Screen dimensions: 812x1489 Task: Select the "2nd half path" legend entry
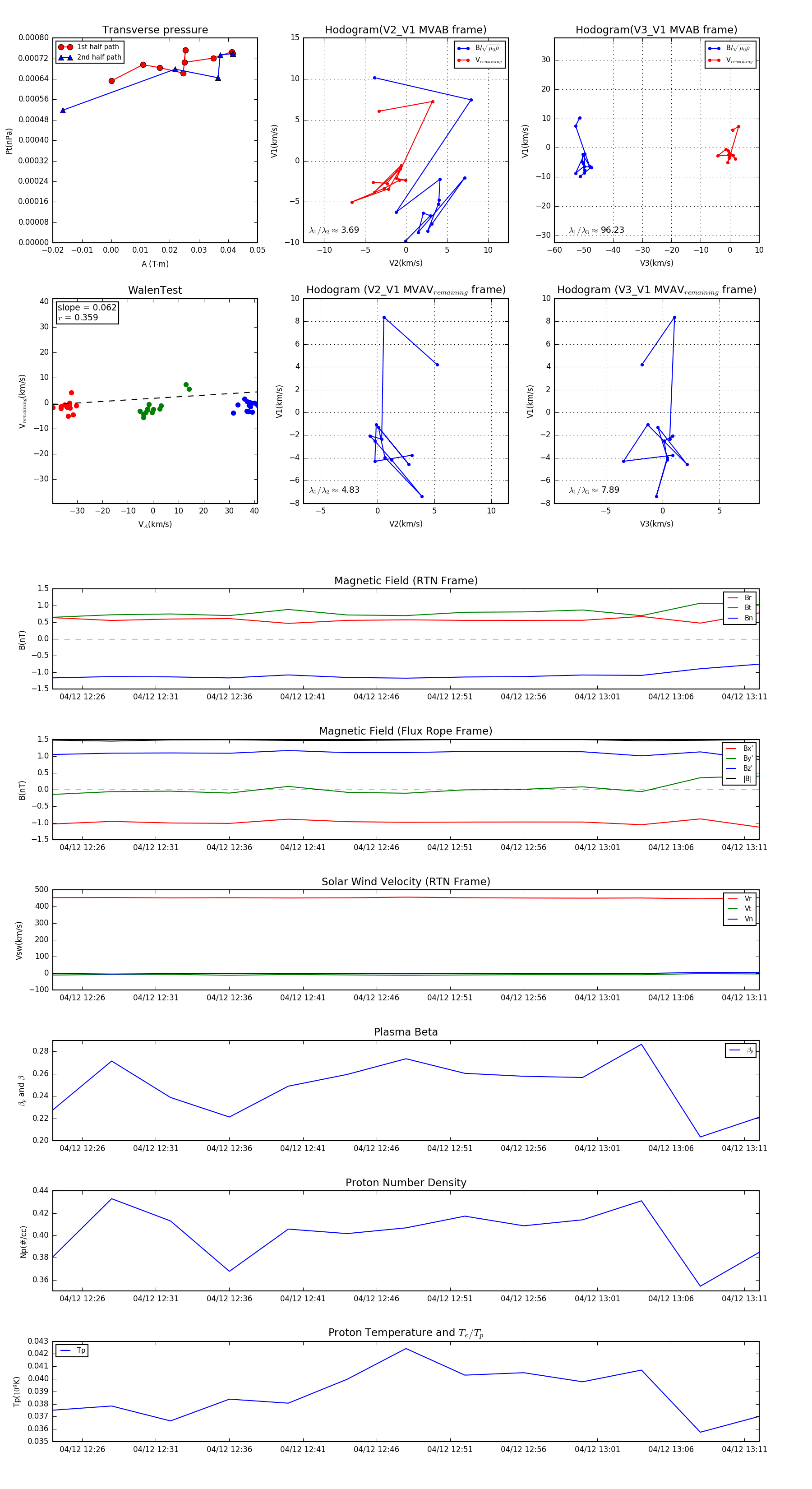90,57
